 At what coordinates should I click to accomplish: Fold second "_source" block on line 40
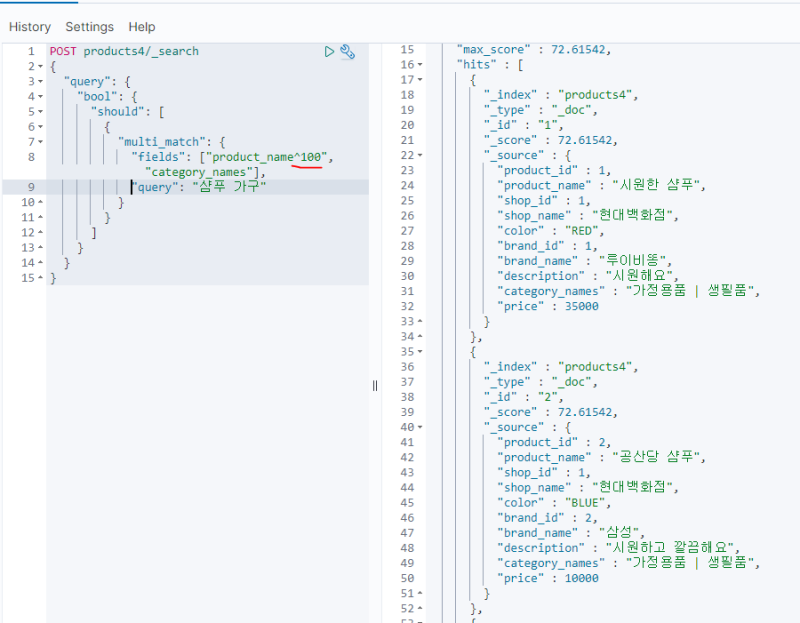[x=419, y=427]
